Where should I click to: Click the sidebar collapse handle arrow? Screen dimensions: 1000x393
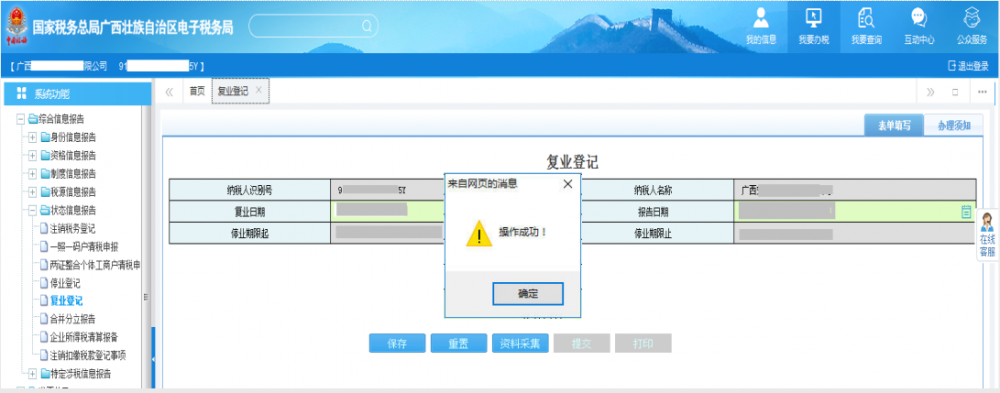[154, 359]
